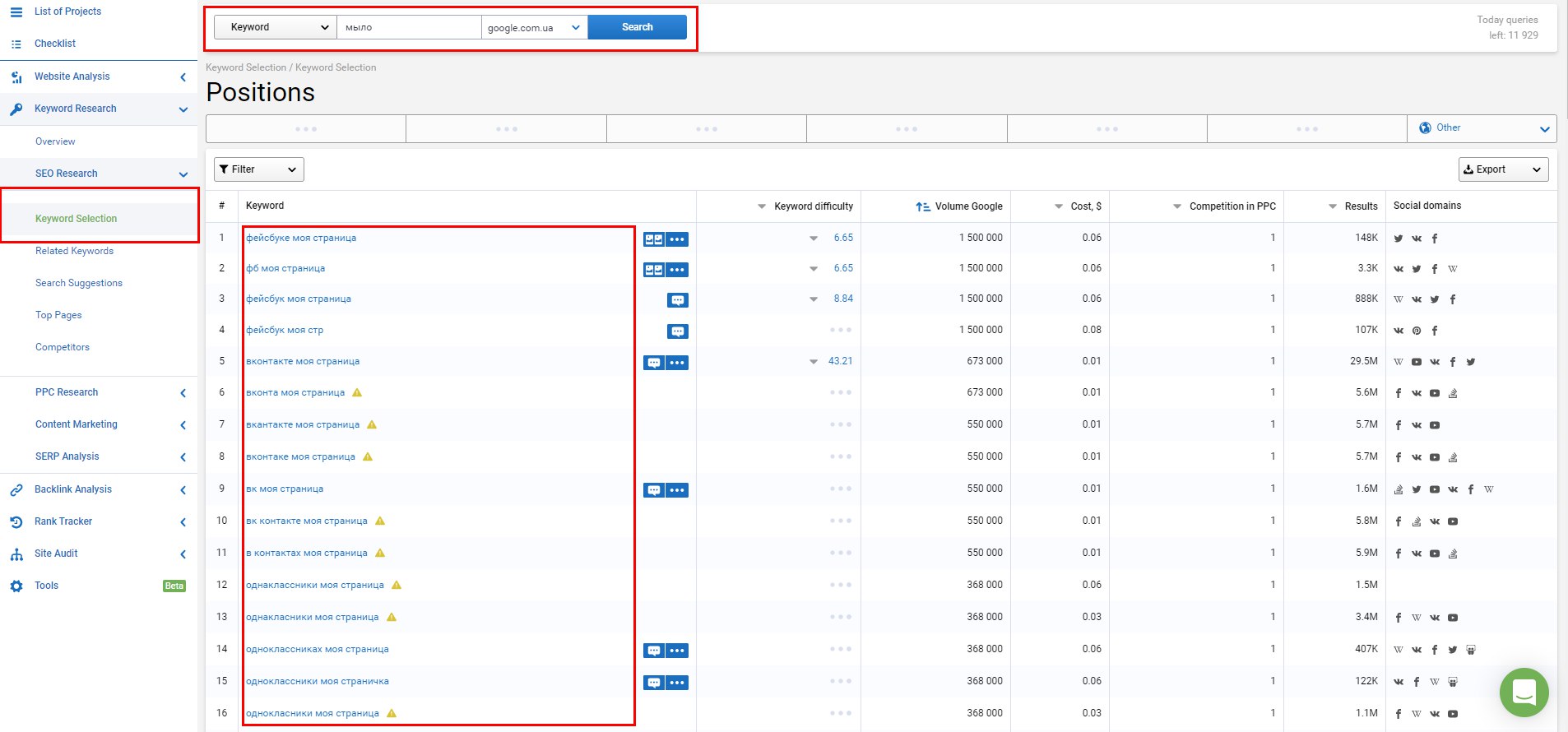The width and height of the screenshot is (1568, 732).
Task: Expand the Content Marketing menu section
Action: click(x=183, y=425)
